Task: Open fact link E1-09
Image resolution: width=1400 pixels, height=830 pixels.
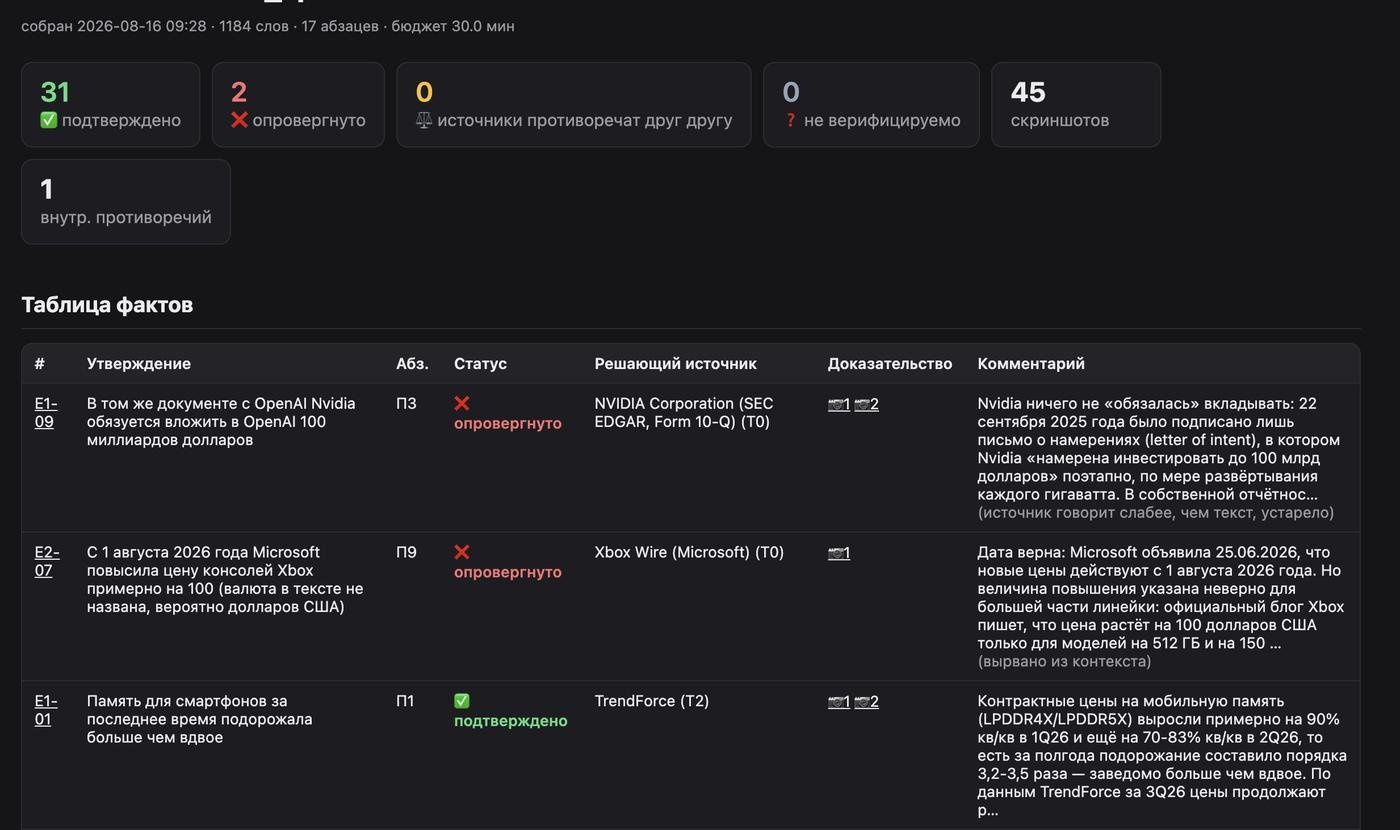Action: pyautogui.click(x=46, y=413)
